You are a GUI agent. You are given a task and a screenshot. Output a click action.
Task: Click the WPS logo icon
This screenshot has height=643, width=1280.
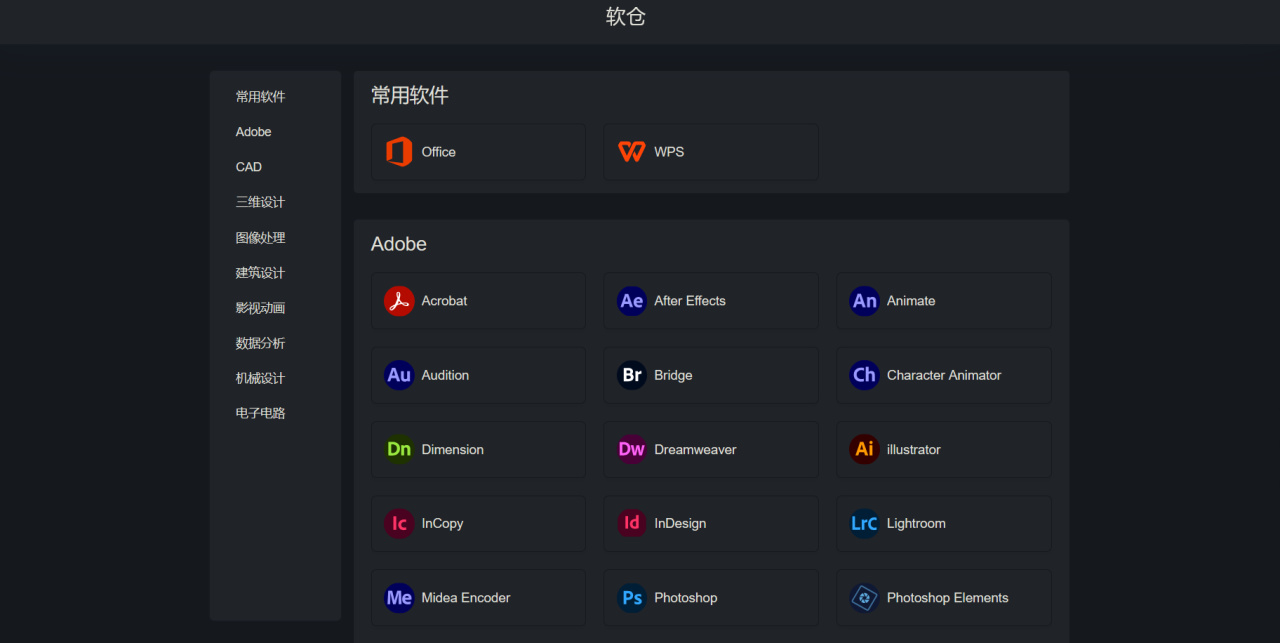tap(632, 152)
